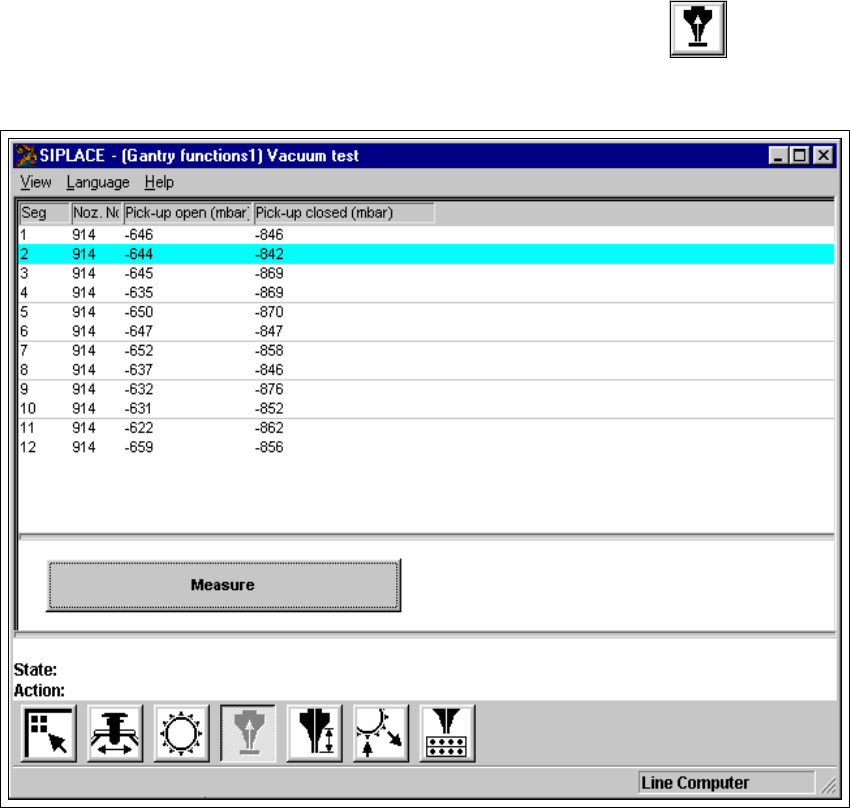Click the Action label
This screenshot has height=808, width=850.
point(39,690)
